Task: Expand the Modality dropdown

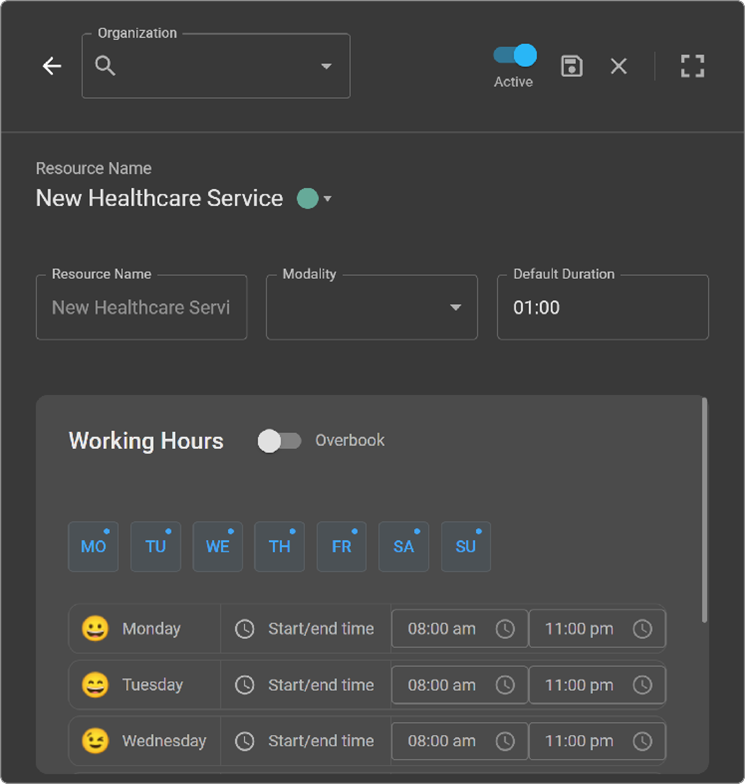Action: click(x=455, y=307)
